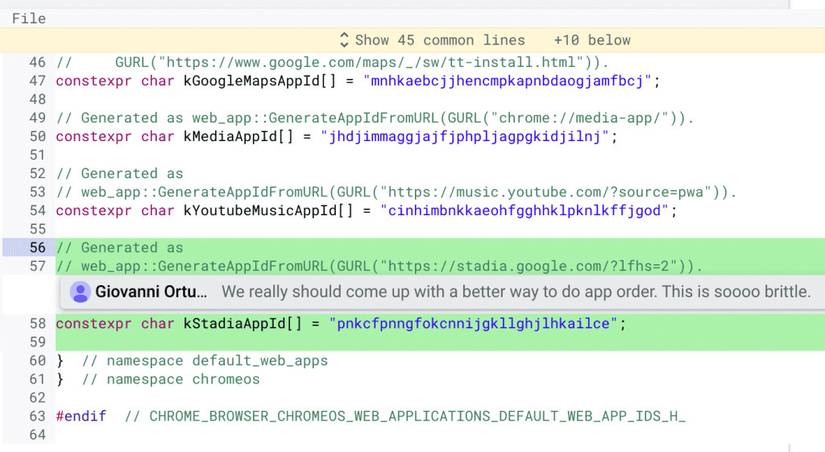Click line number 63
825x452 pixels.
click(37, 416)
